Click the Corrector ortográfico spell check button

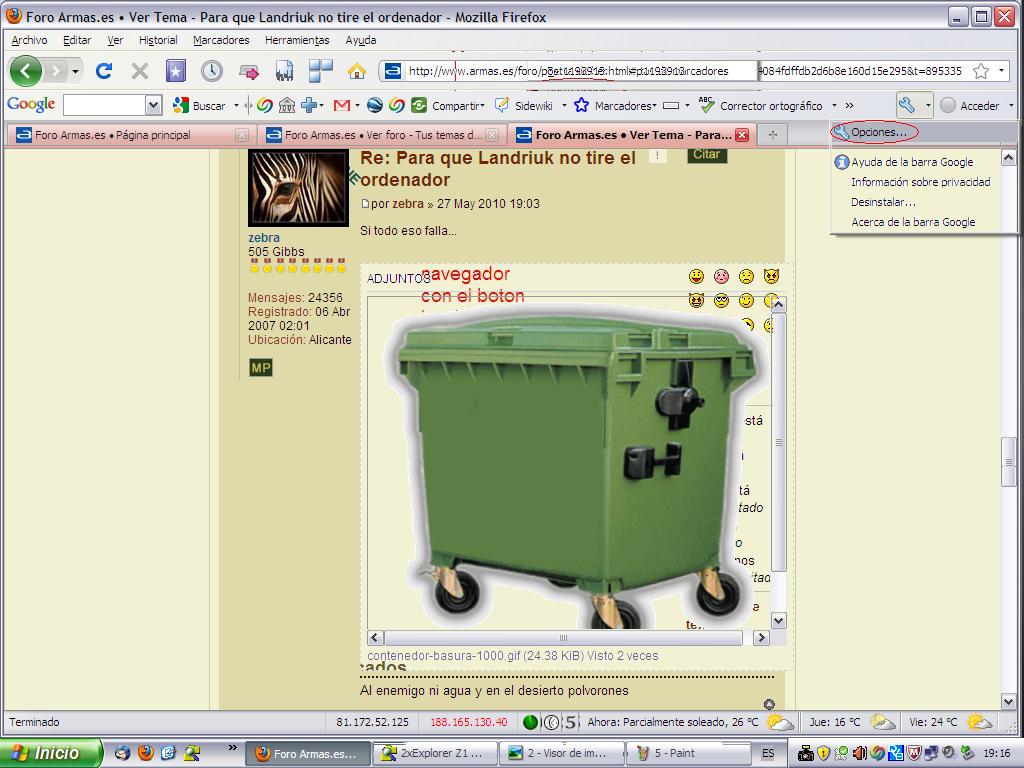pyautogui.click(x=761, y=106)
